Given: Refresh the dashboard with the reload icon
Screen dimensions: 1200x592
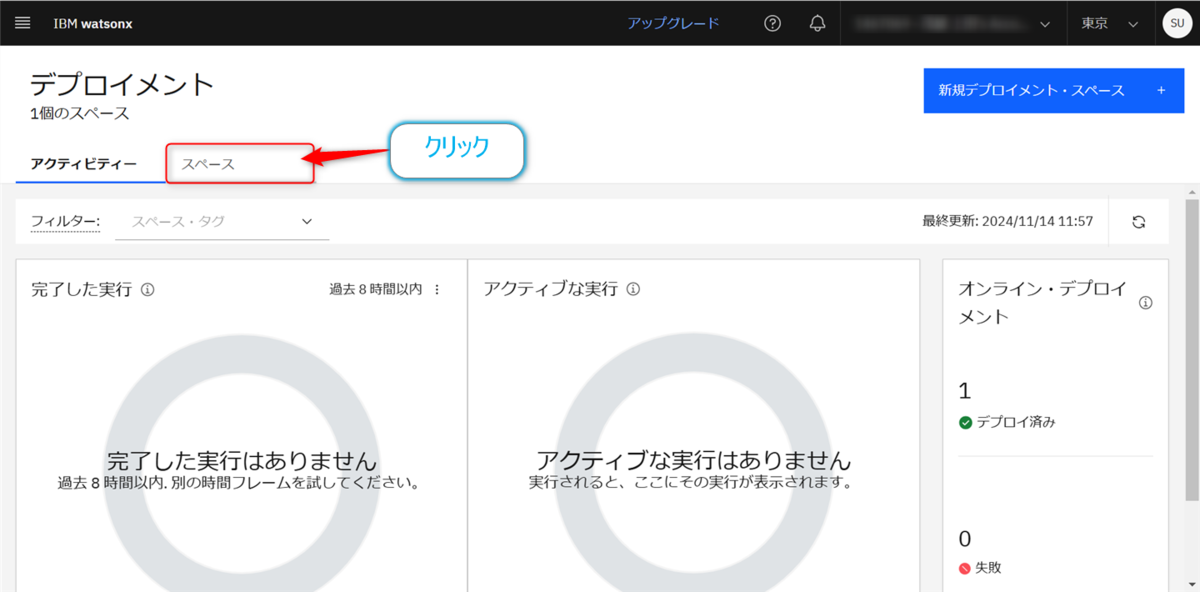Looking at the screenshot, I should [1138, 222].
